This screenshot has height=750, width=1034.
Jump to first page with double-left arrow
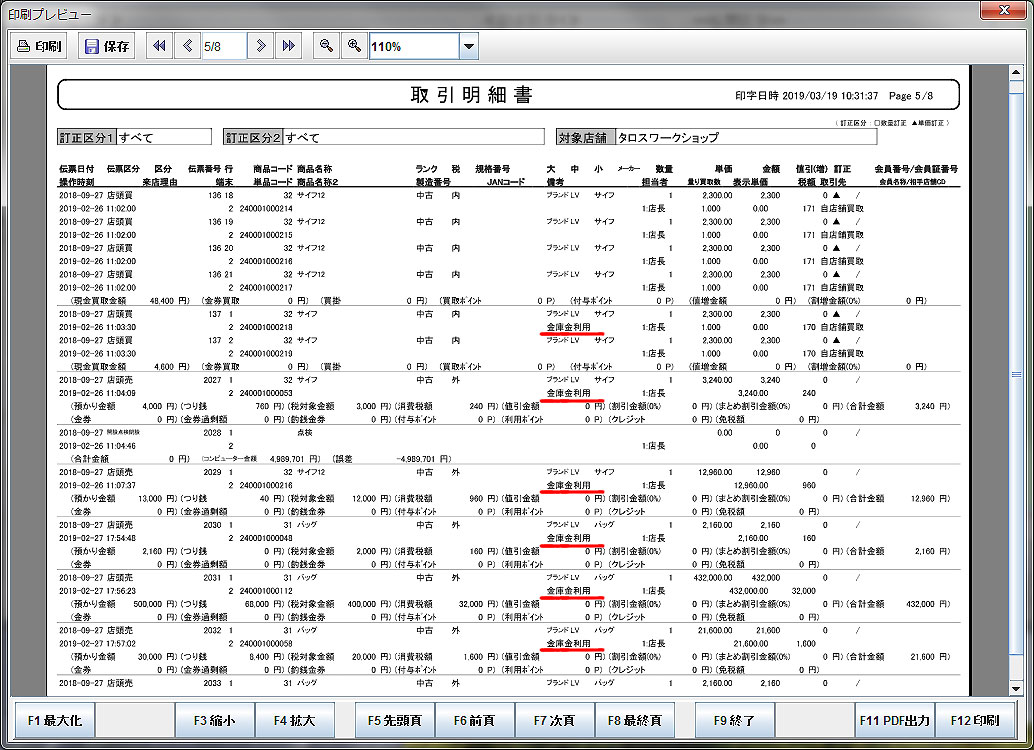tap(159, 46)
